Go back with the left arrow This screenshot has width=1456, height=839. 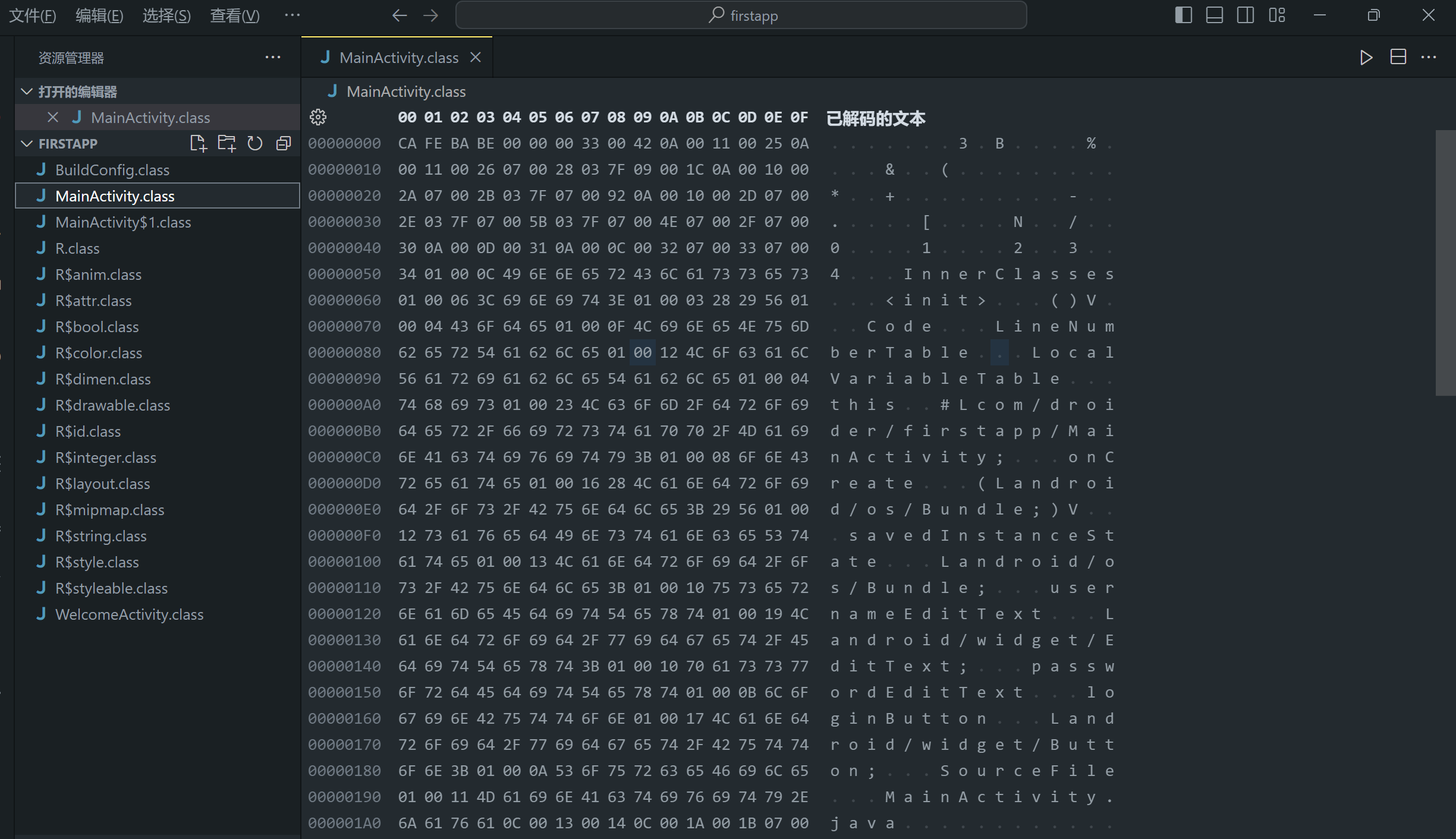pos(400,15)
